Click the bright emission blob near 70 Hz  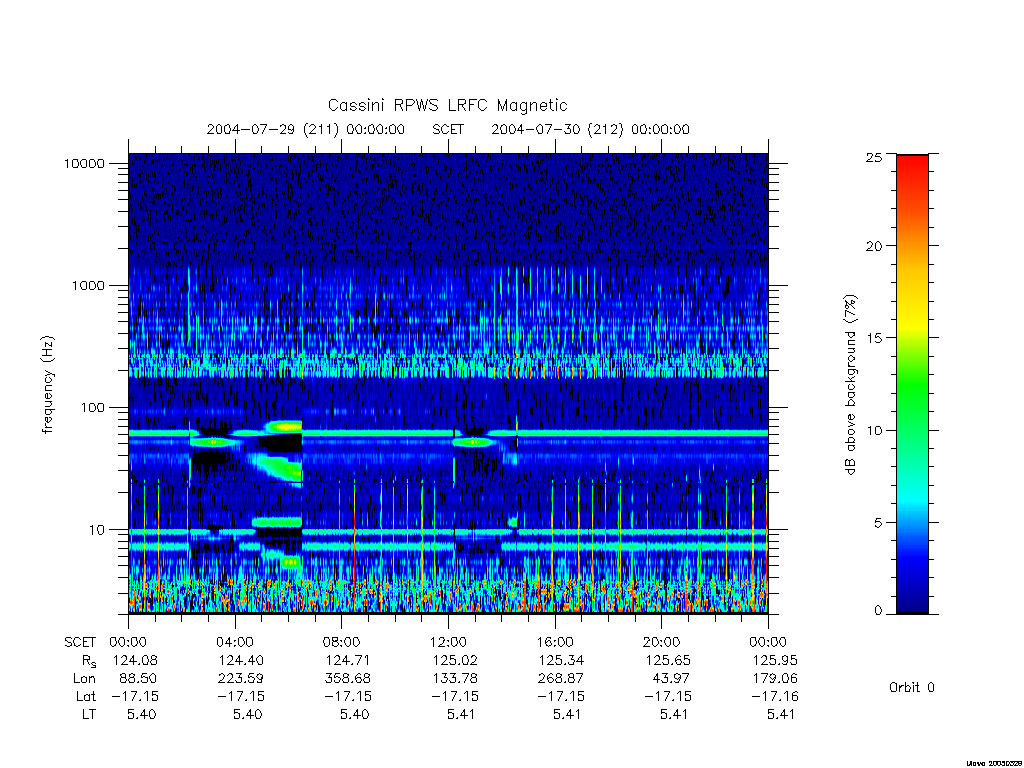[x=284, y=426]
